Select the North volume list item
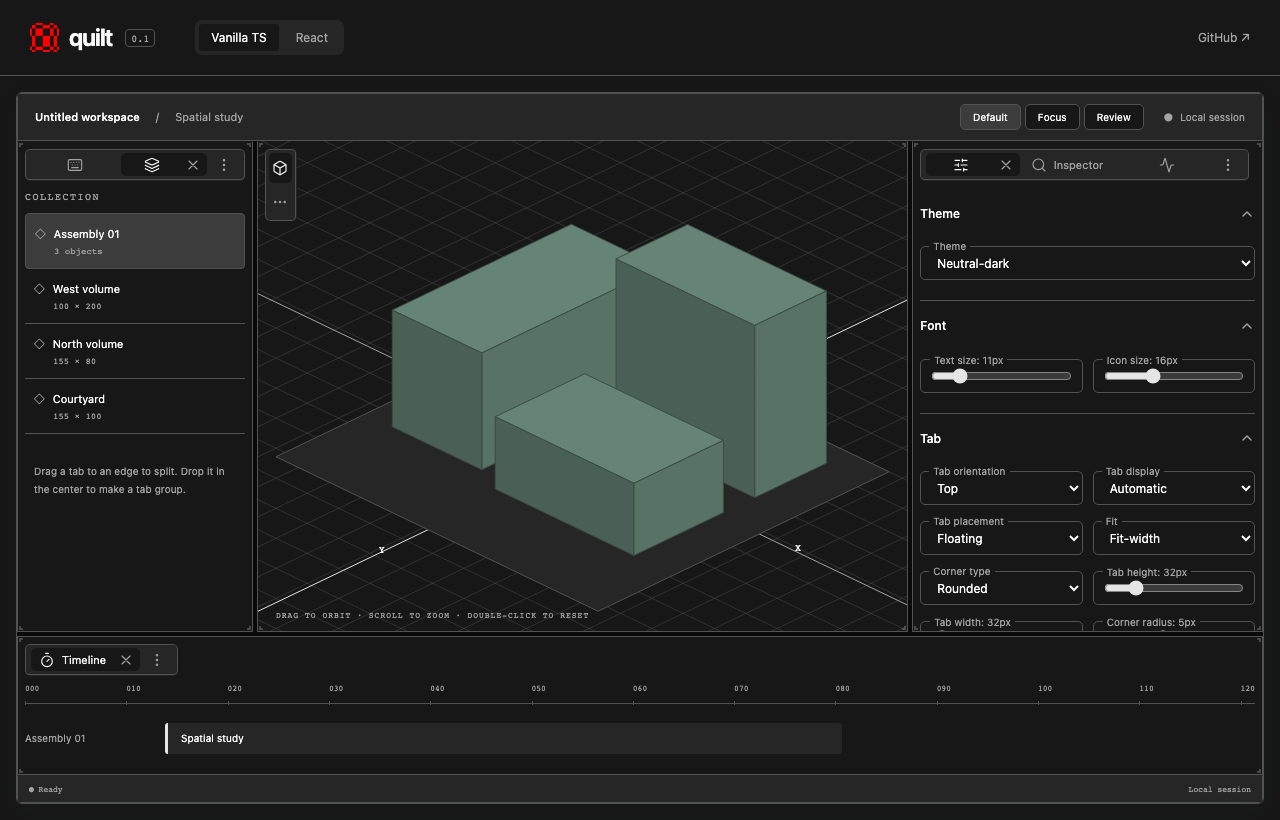 click(135, 351)
